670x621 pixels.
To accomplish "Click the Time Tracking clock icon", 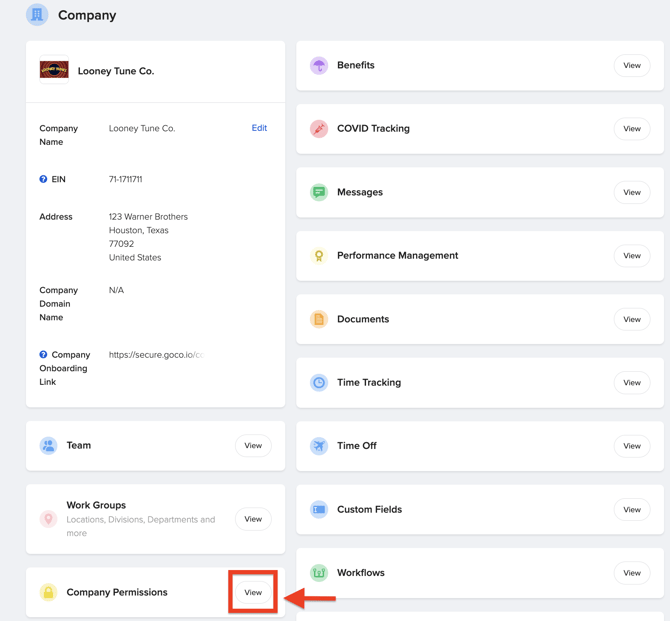I will [x=319, y=383].
